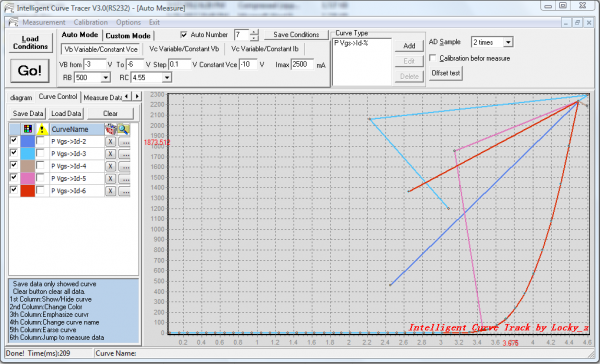
Task: Expand the RB value dropdown
Action: click(x=105, y=78)
